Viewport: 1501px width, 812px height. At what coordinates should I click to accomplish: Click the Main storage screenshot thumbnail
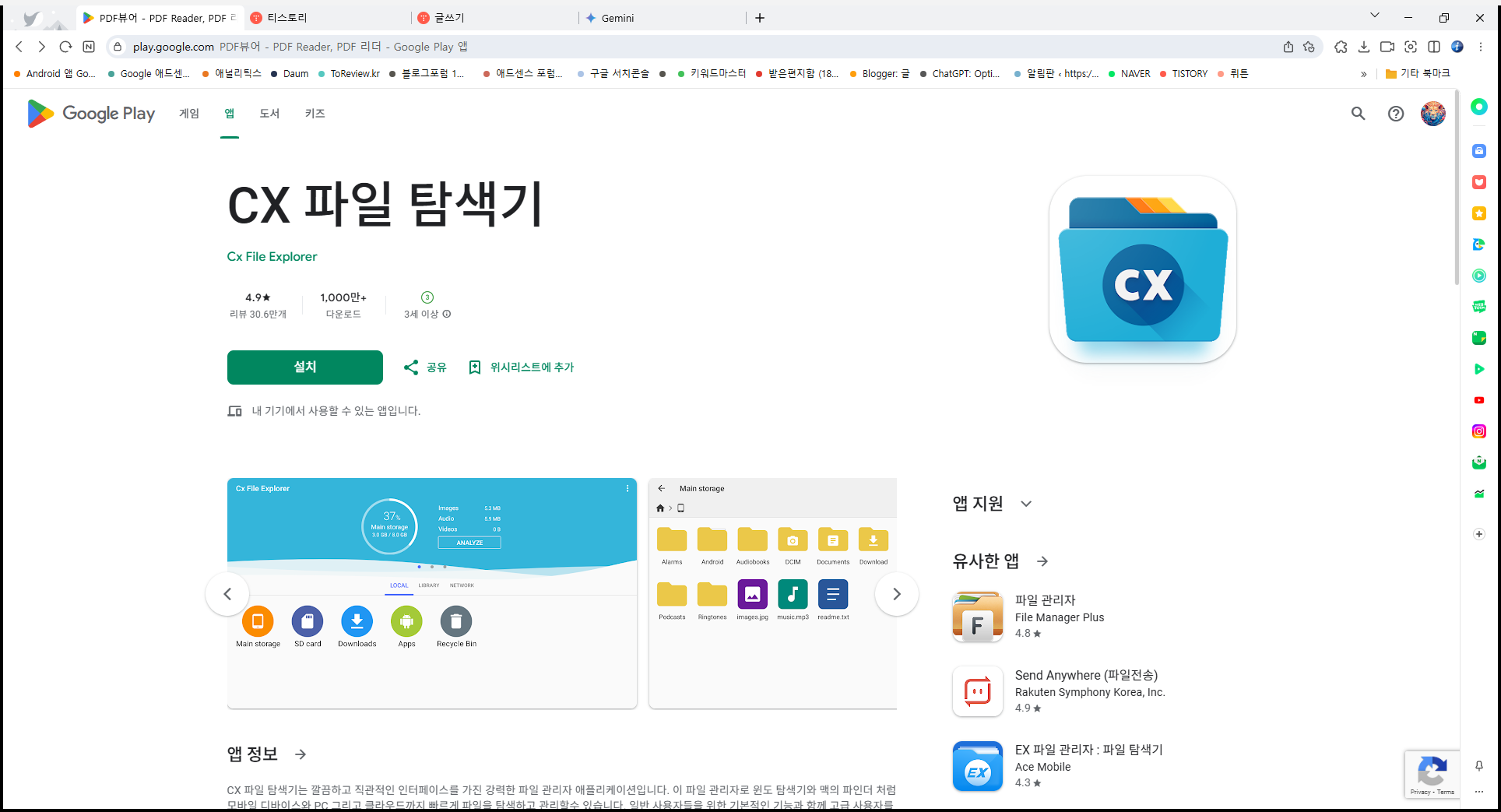pos(772,593)
